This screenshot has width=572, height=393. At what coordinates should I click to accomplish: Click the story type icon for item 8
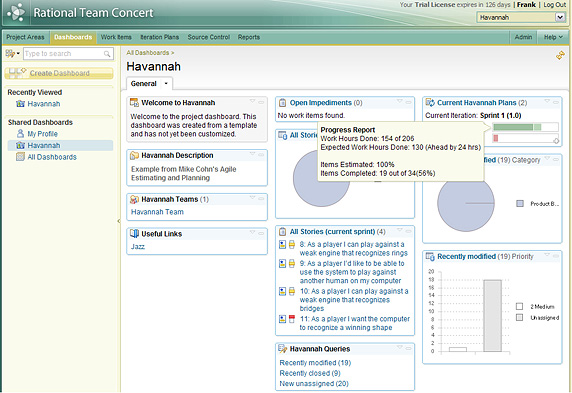click(x=282, y=244)
